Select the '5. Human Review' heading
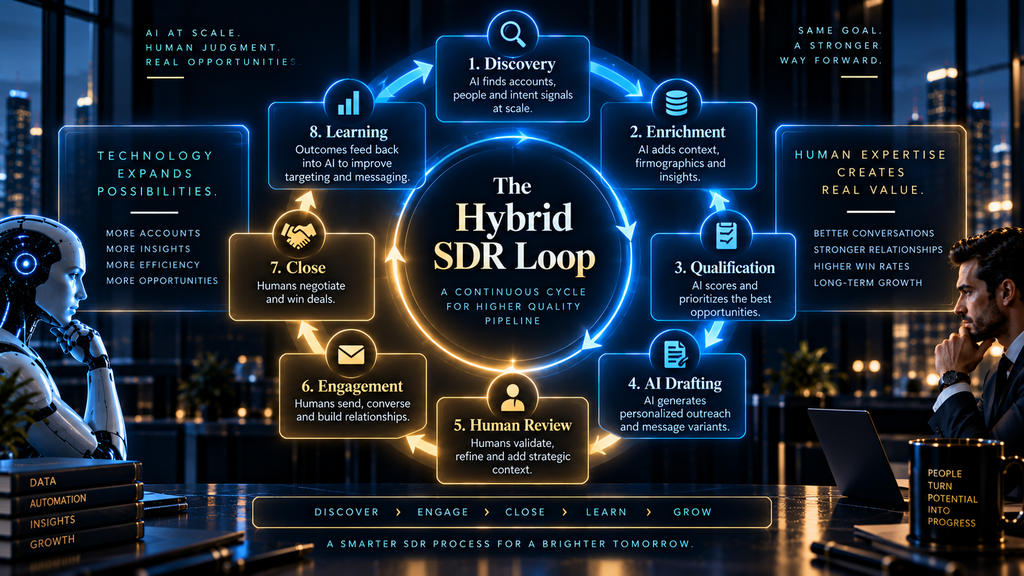Image resolution: width=1024 pixels, height=576 pixels. 513,425
